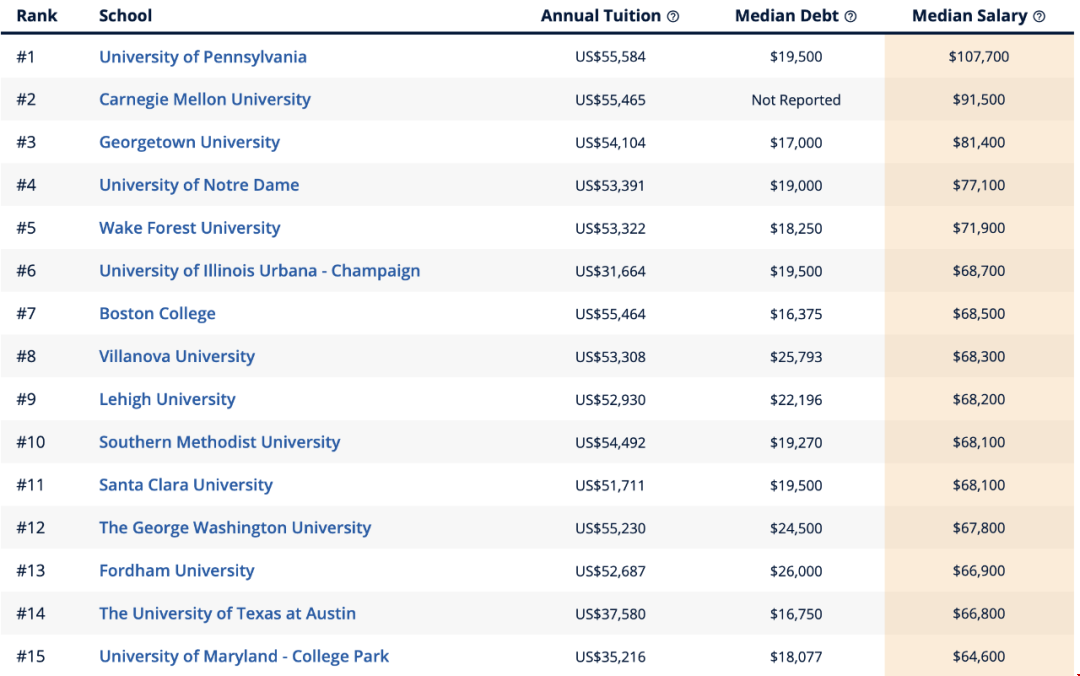Click the Median Debt help icon
The height and width of the screenshot is (676, 1080).
coord(851,17)
